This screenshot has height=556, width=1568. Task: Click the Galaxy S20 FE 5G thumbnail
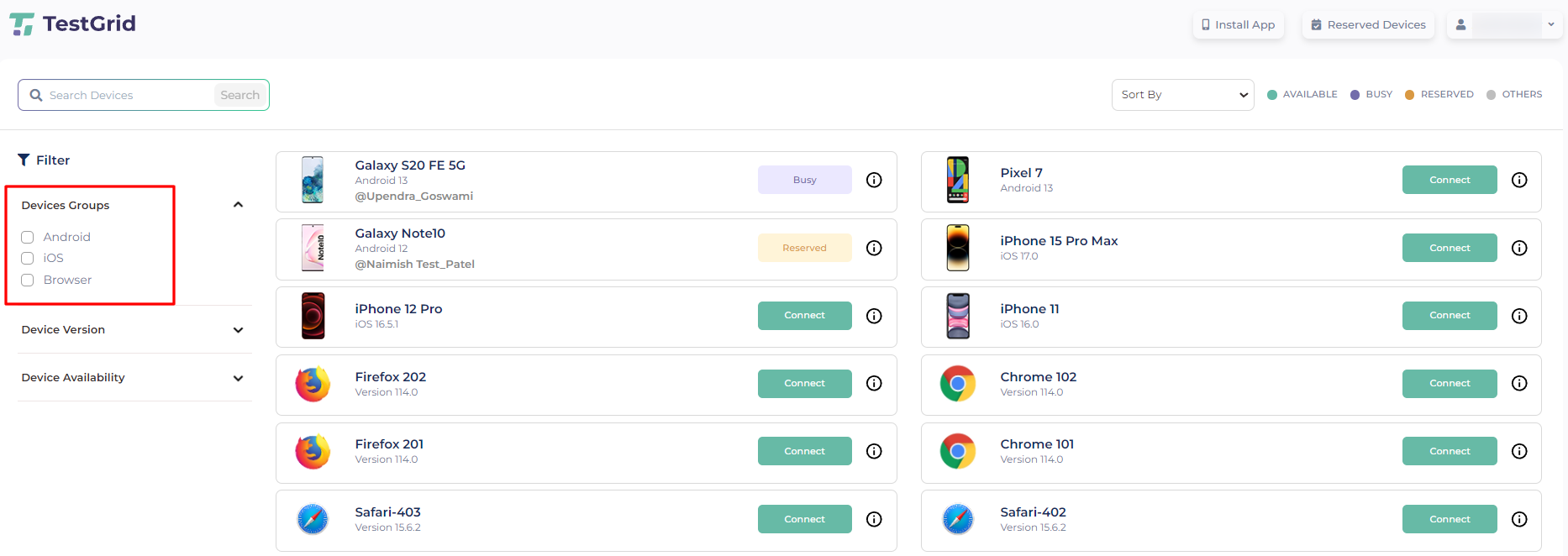pyautogui.click(x=313, y=180)
